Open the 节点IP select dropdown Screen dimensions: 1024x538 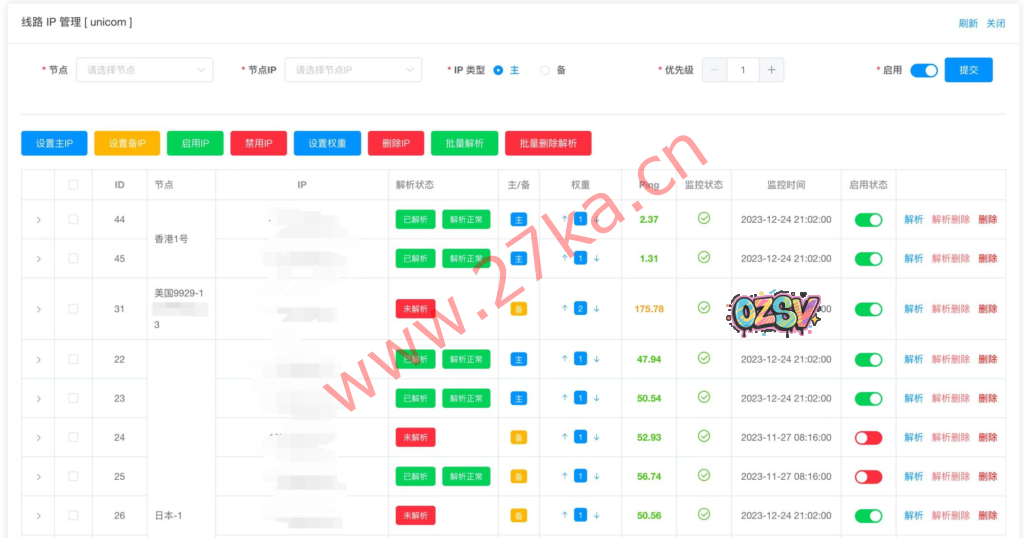353,70
